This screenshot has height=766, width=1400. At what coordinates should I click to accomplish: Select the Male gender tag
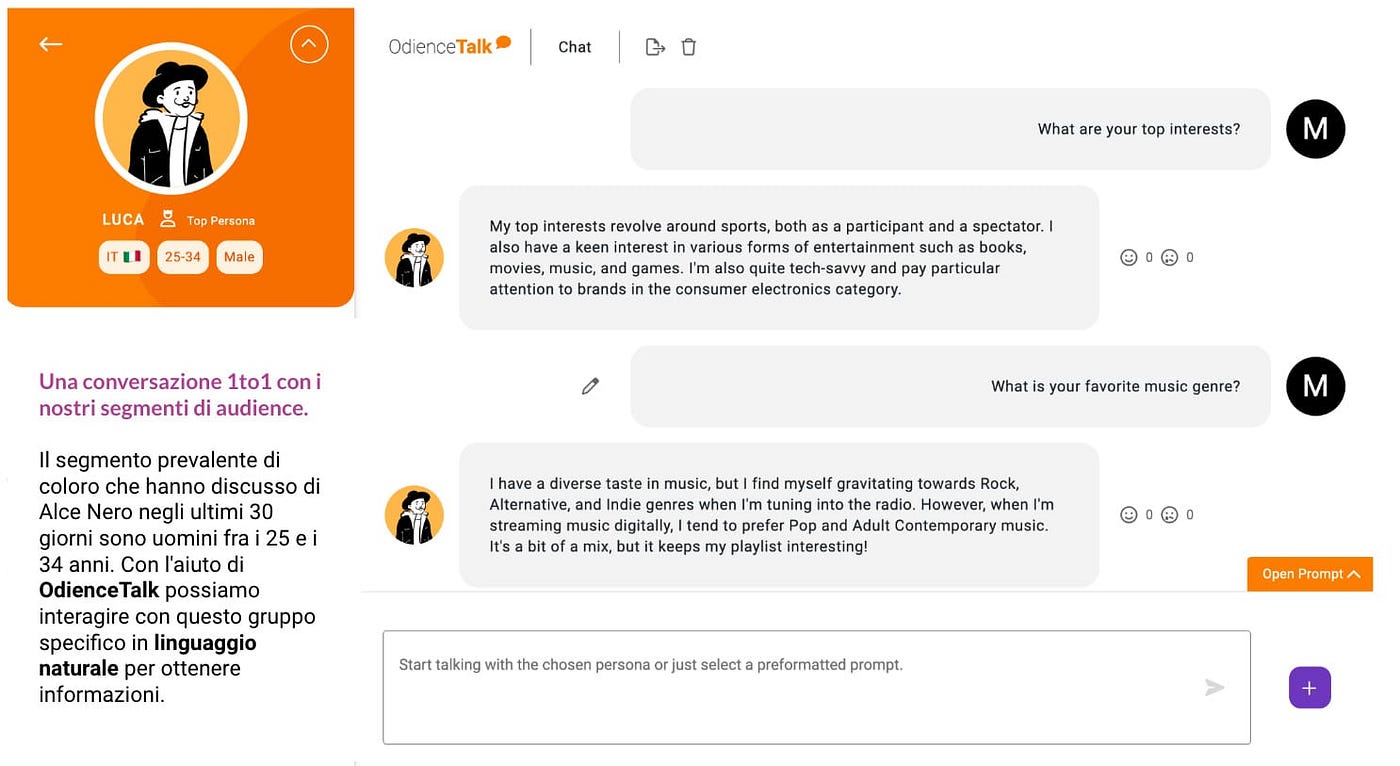pos(239,257)
